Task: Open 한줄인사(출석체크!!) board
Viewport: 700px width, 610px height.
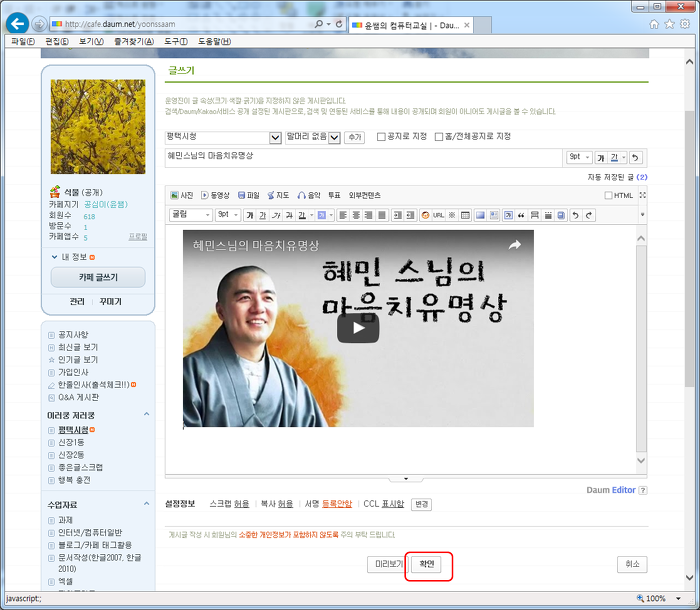Action: [x=93, y=384]
